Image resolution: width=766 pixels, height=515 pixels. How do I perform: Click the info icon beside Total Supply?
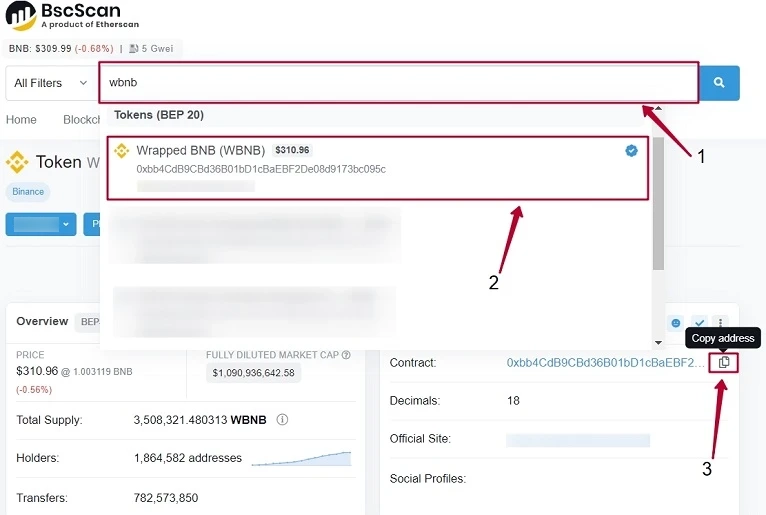coord(282,420)
